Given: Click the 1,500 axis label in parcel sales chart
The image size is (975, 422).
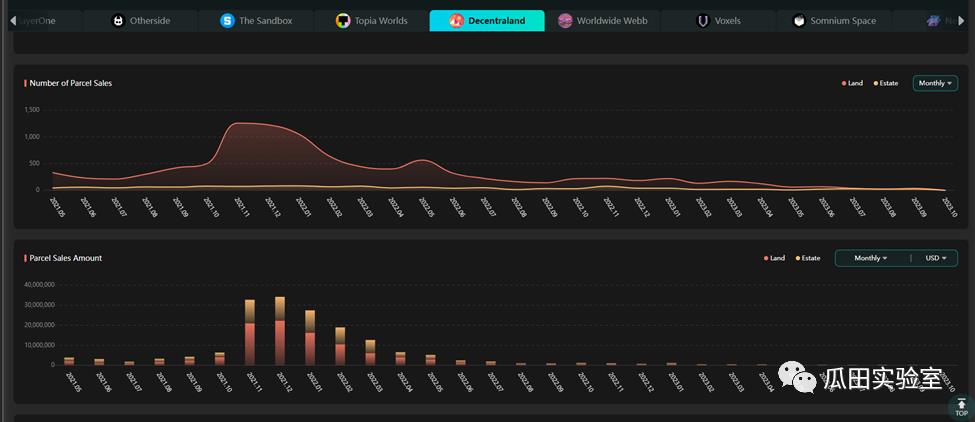Looking at the screenshot, I should [32, 110].
